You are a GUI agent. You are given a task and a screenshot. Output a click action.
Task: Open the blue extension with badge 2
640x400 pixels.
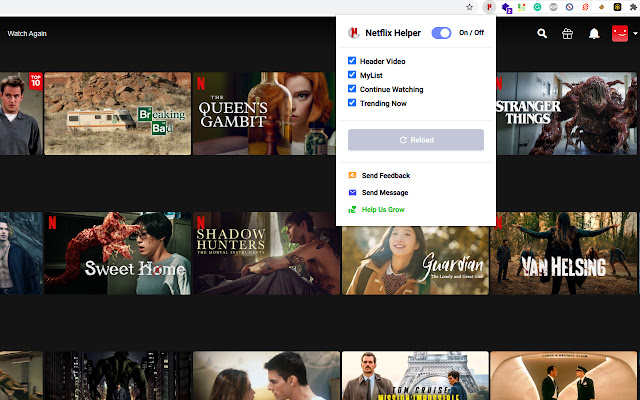pyautogui.click(x=506, y=7)
